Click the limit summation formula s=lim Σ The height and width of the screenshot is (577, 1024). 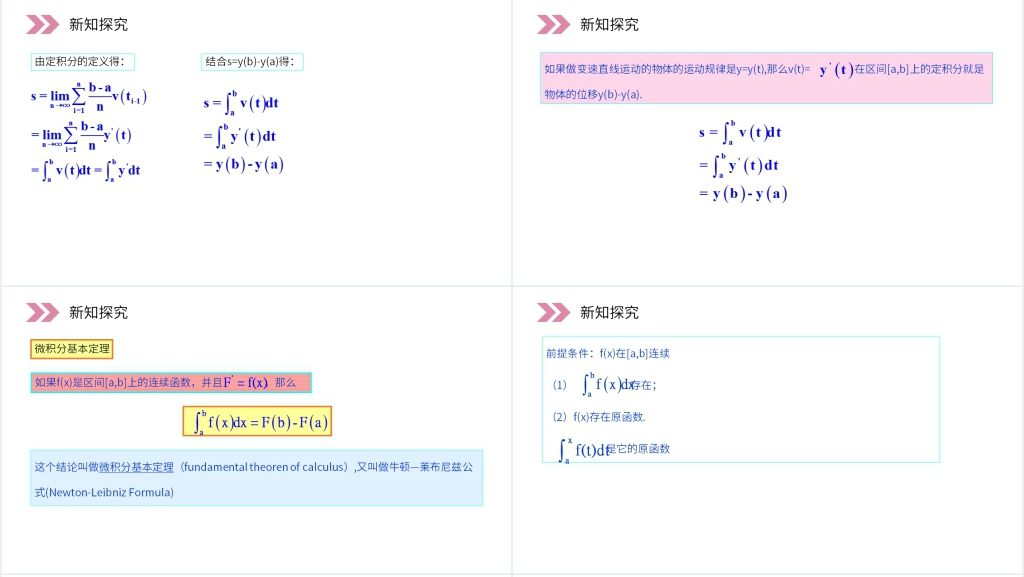(x=90, y=97)
